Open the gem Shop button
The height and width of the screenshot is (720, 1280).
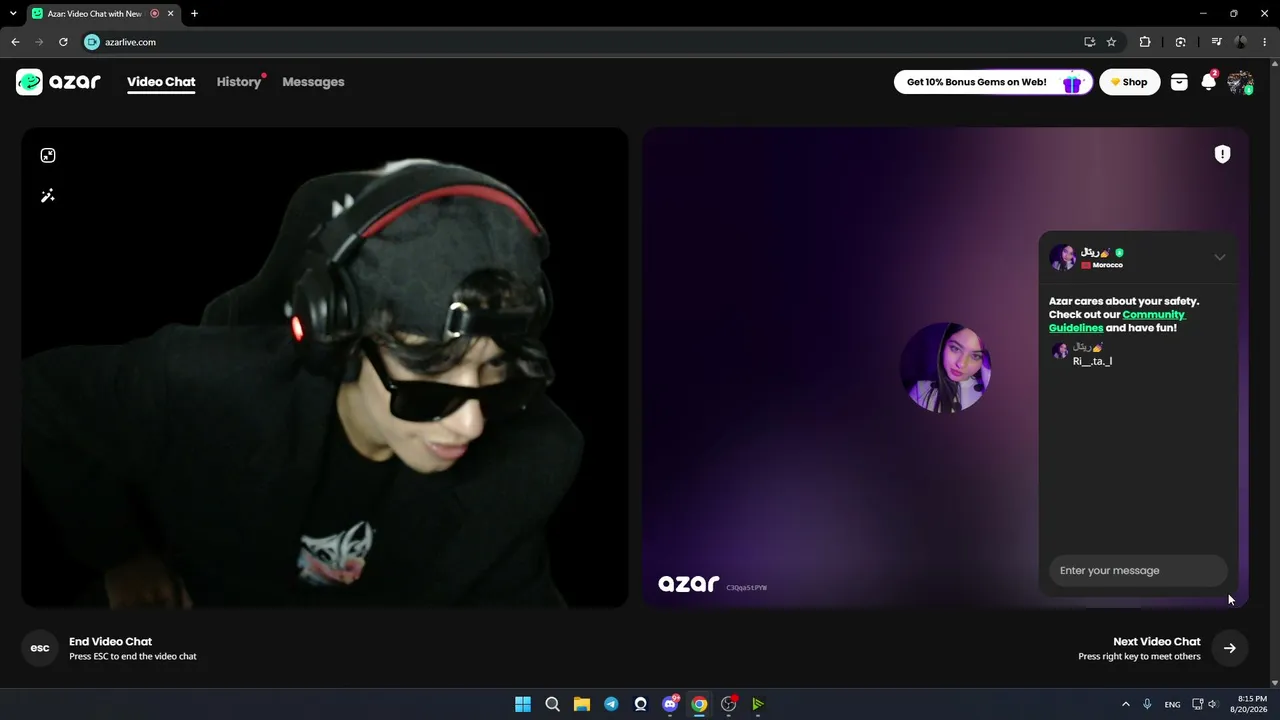pyautogui.click(x=1130, y=82)
